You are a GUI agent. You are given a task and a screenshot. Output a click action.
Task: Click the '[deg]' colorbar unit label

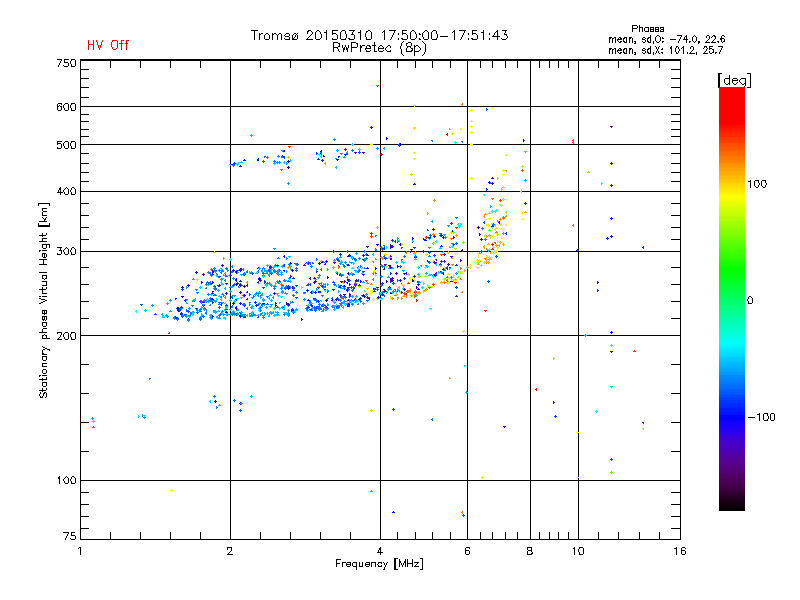coord(734,80)
